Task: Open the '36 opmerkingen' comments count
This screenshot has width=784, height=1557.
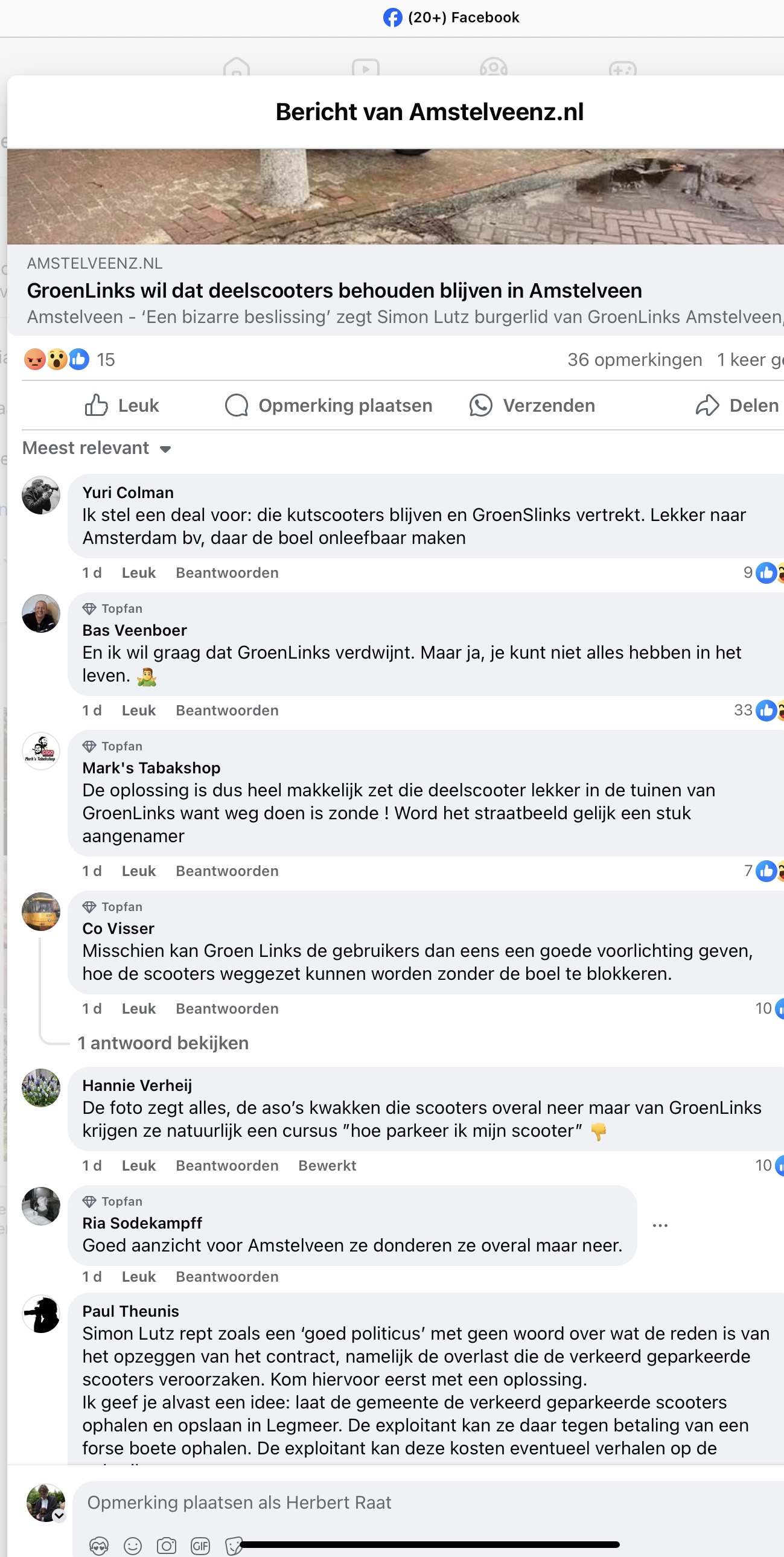Action: (634, 360)
